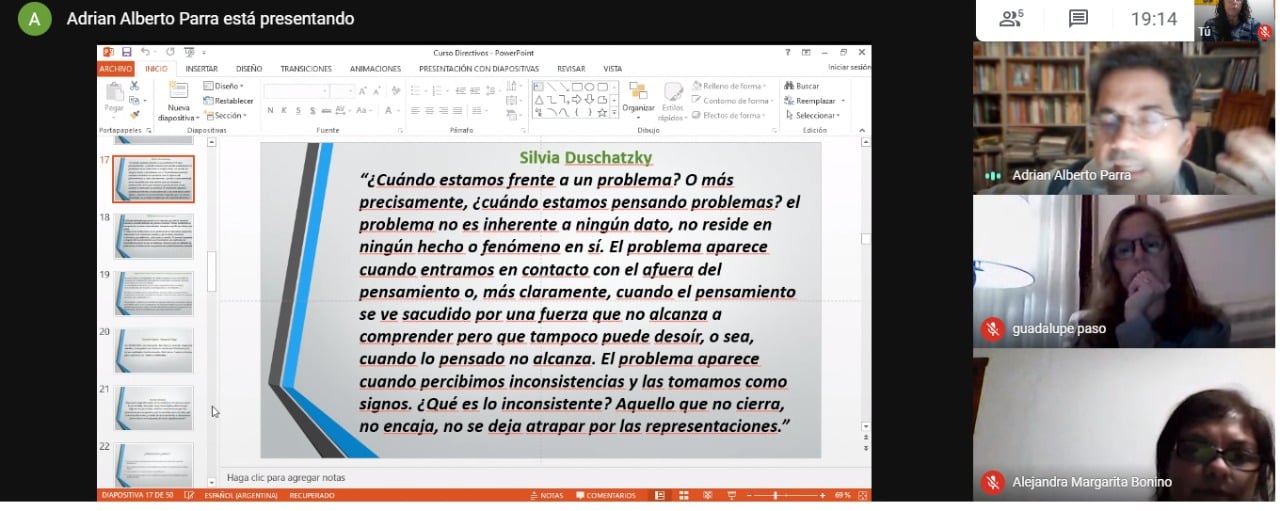Screen dimensions: 1280x511
Task: Click the Normal view icon in status bar
Action: point(660,495)
